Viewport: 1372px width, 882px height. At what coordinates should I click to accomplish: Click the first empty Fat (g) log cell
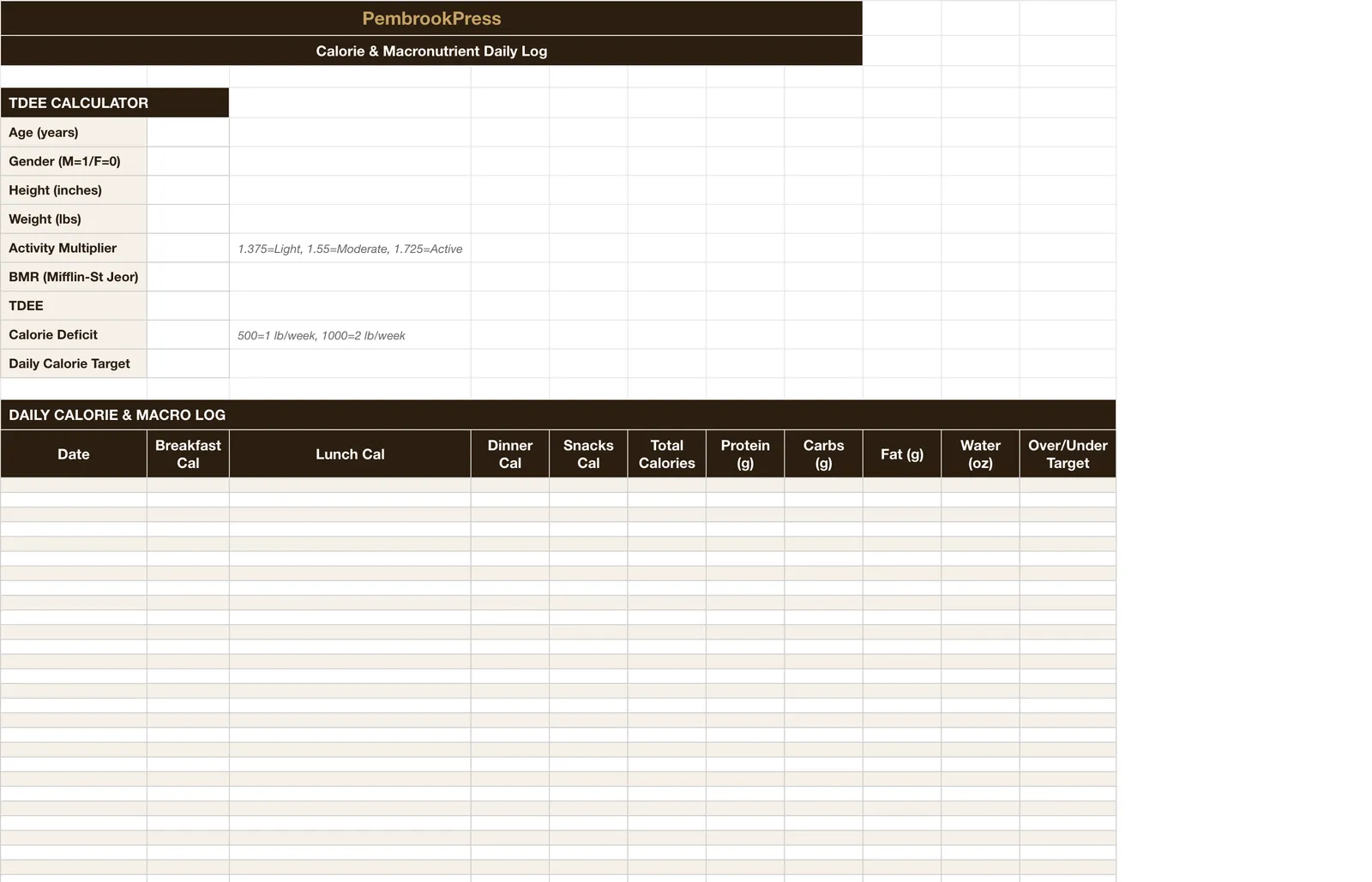(x=902, y=485)
